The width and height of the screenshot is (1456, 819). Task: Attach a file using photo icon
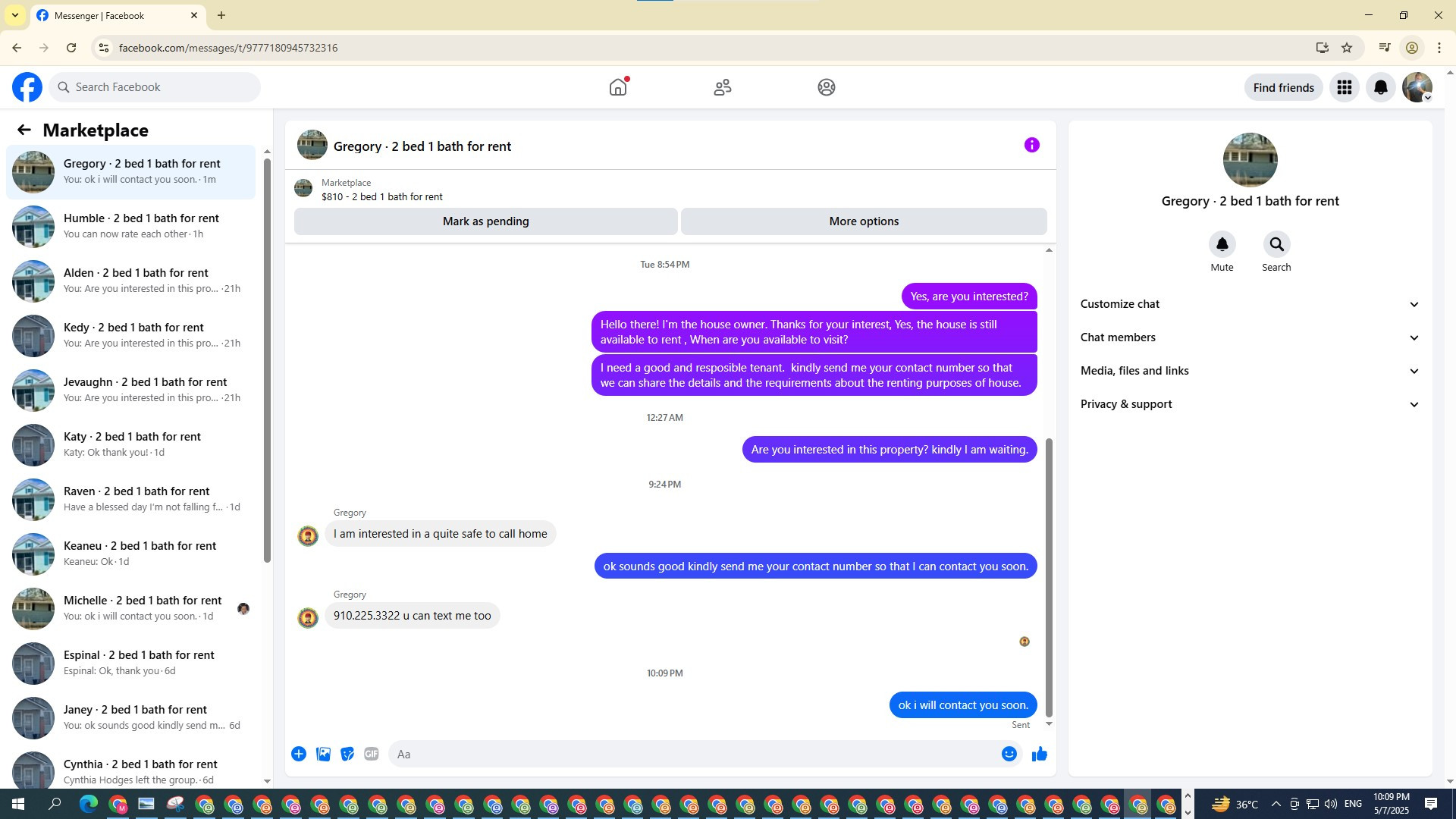pos(323,754)
